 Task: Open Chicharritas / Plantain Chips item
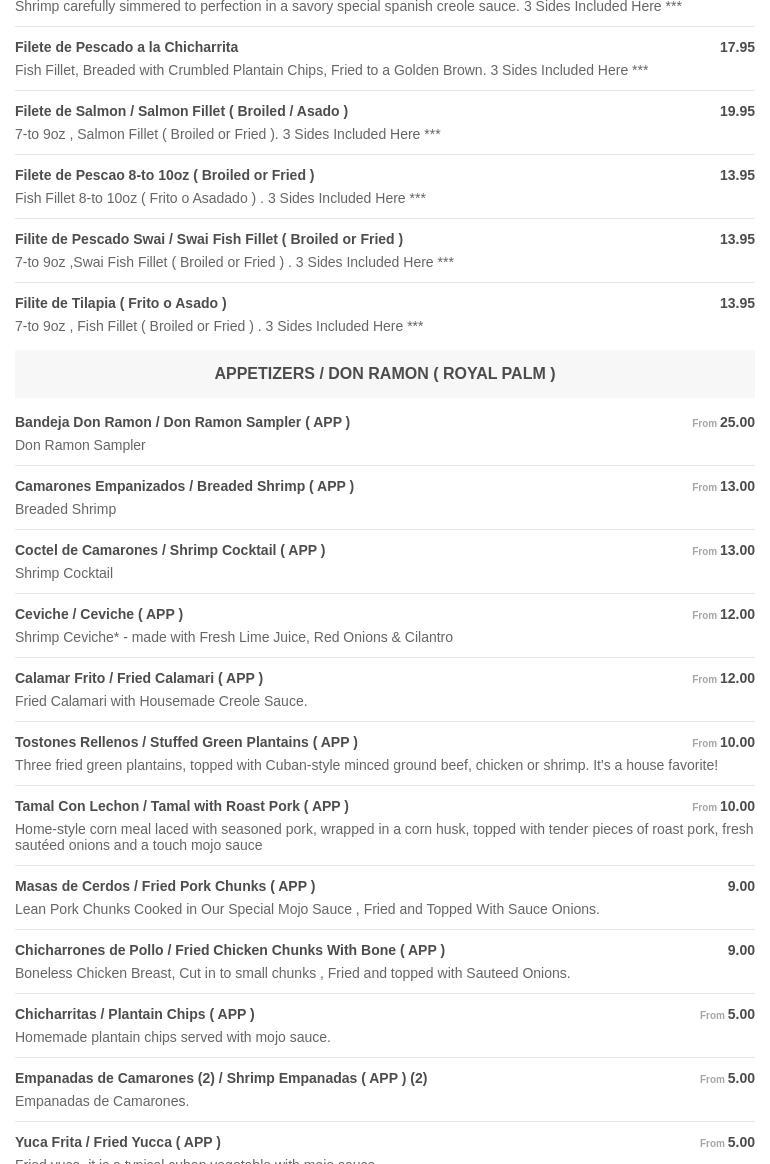(x=134, y=1014)
